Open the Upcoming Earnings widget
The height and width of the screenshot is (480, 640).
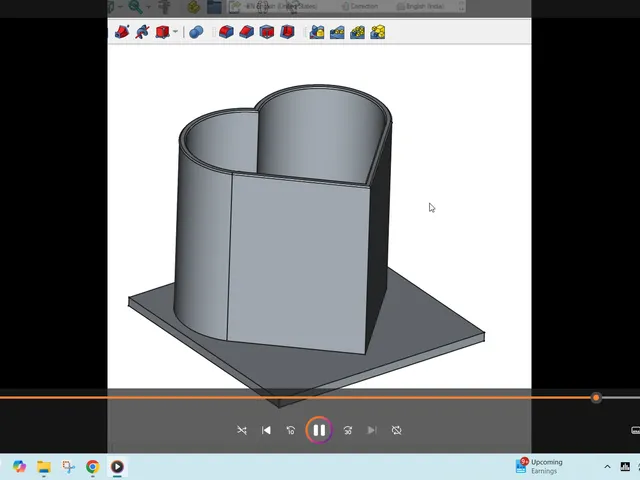tap(539, 466)
